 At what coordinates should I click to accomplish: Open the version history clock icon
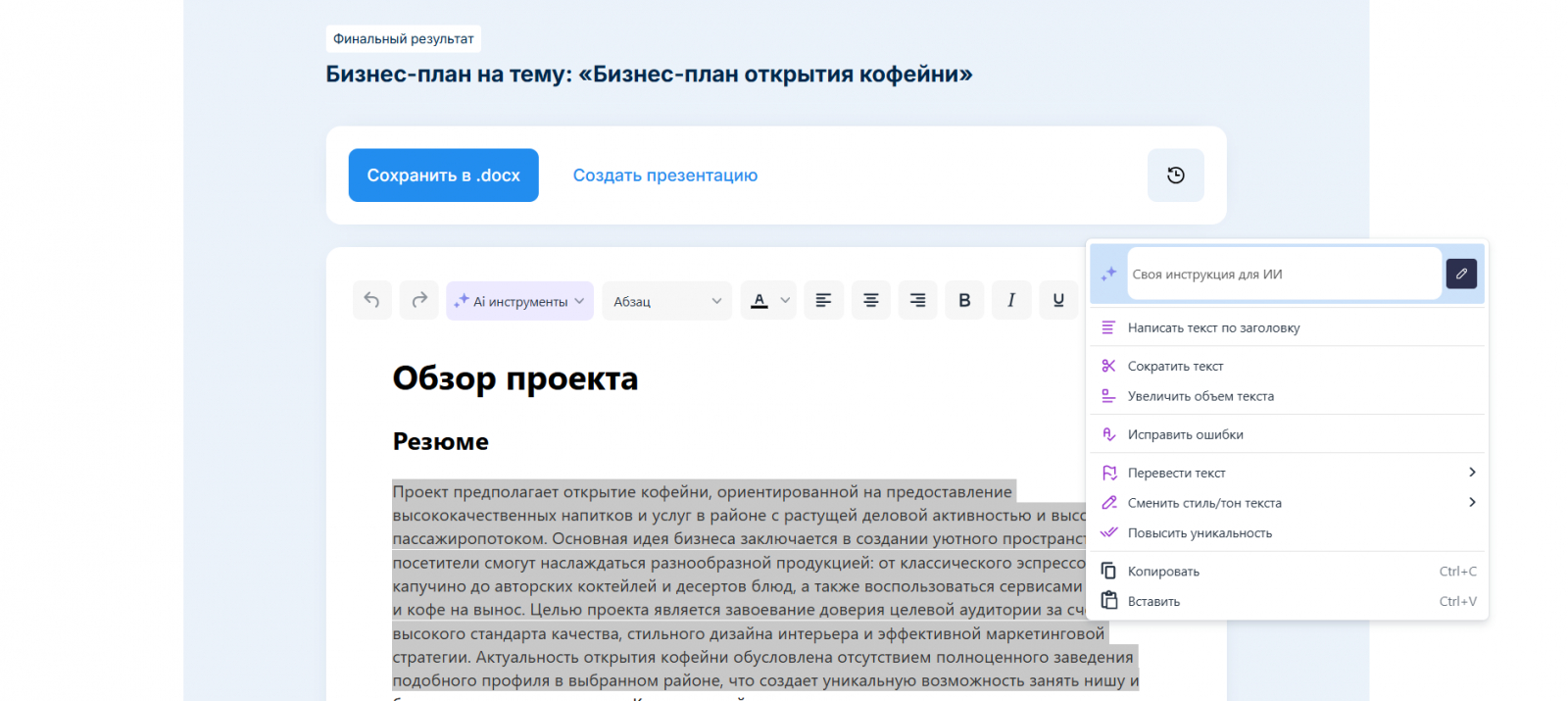(x=1175, y=175)
